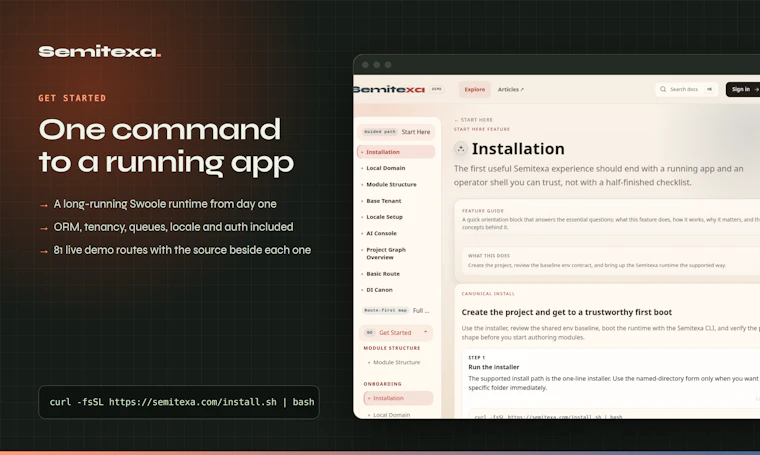
Task: Click the round icon beside Installation heading
Action: pyautogui.click(x=461, y=149)
